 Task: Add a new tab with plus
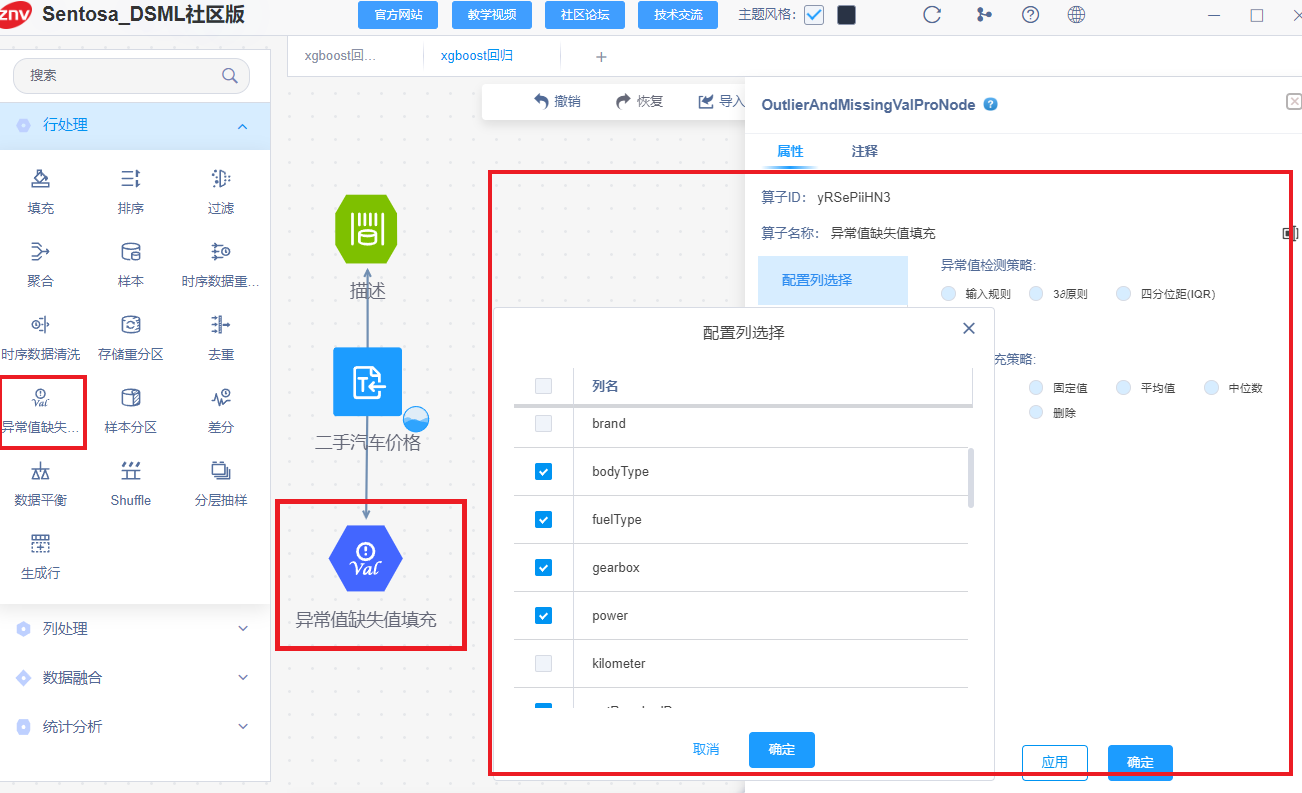click(601, 57)
